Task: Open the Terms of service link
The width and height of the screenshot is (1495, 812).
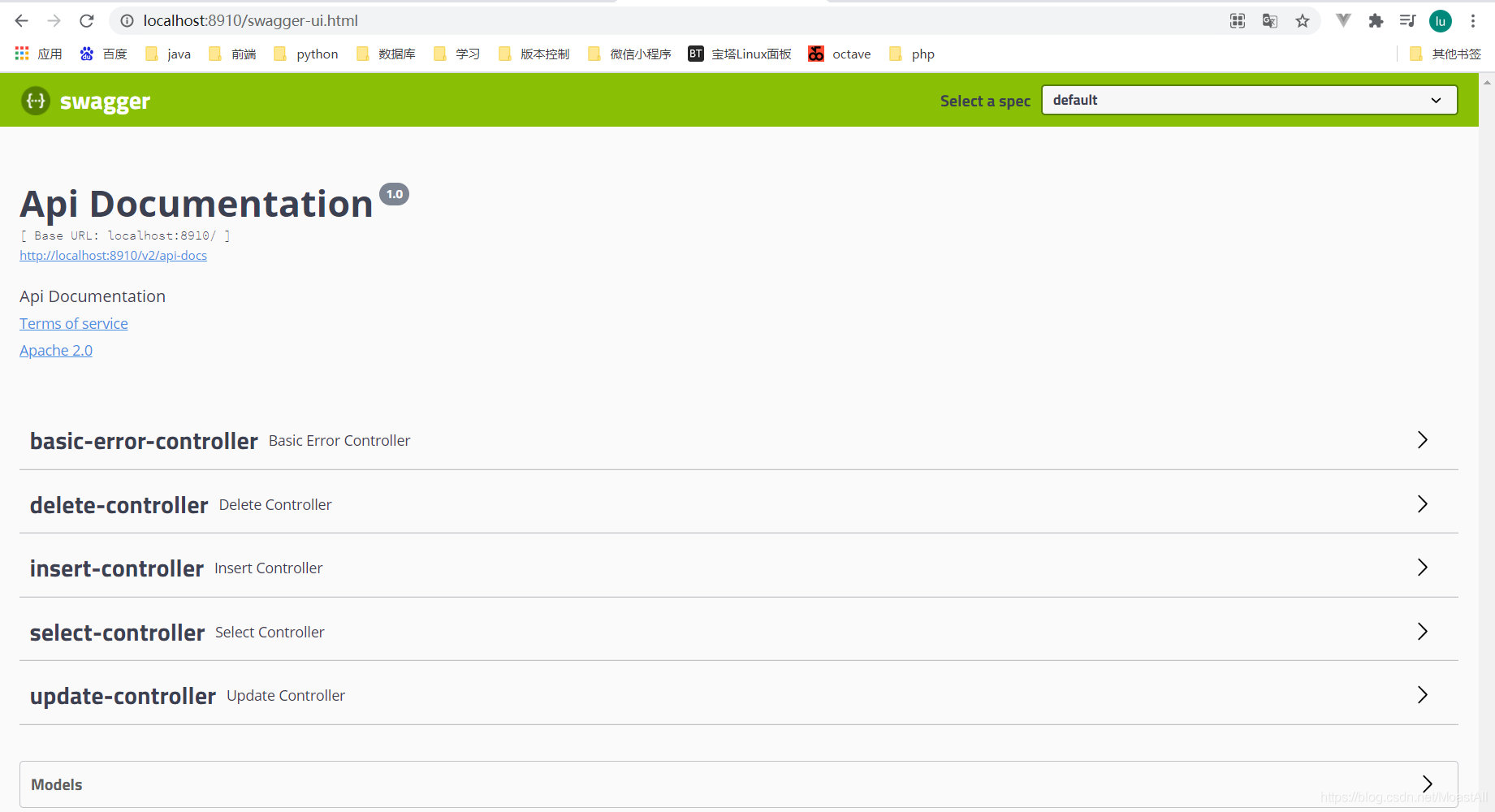Action: pyautogui.click(x=74, y=324)
